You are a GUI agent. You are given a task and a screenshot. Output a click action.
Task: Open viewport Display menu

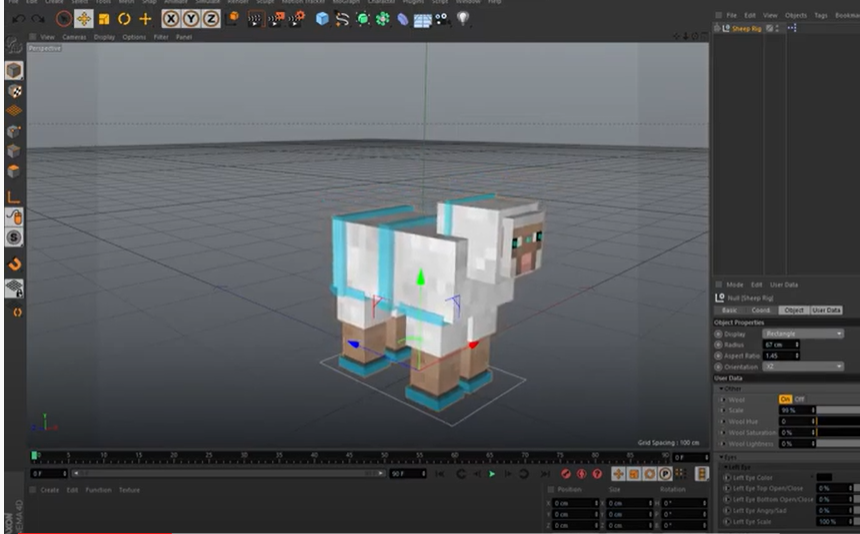[104, 37]
